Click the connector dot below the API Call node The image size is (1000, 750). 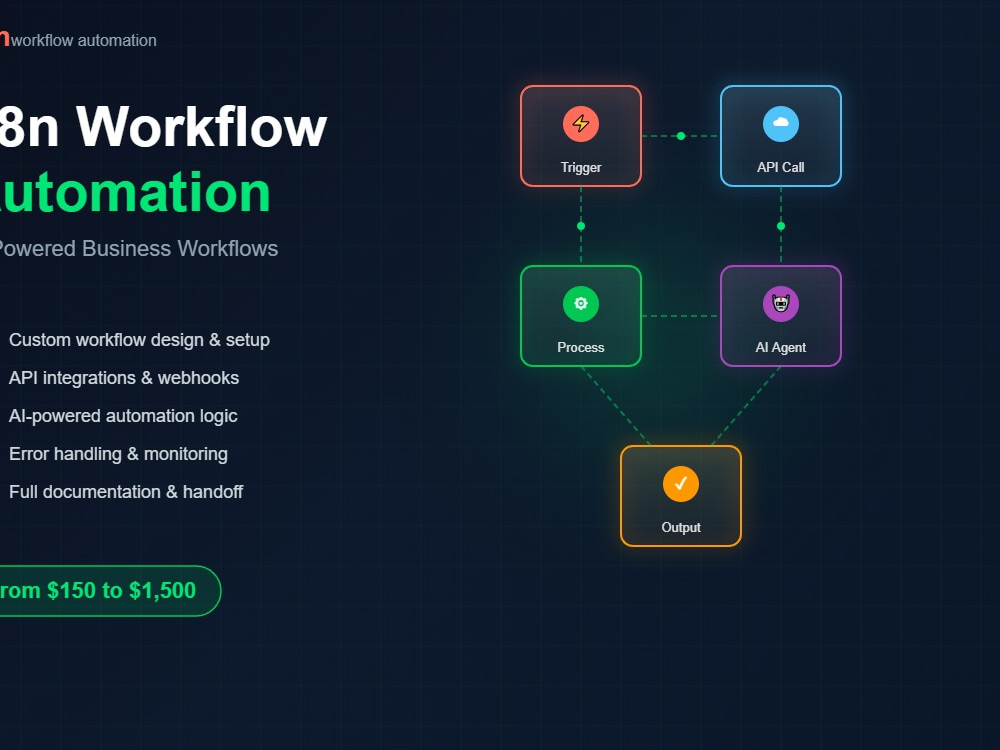[x=781, y=226]
